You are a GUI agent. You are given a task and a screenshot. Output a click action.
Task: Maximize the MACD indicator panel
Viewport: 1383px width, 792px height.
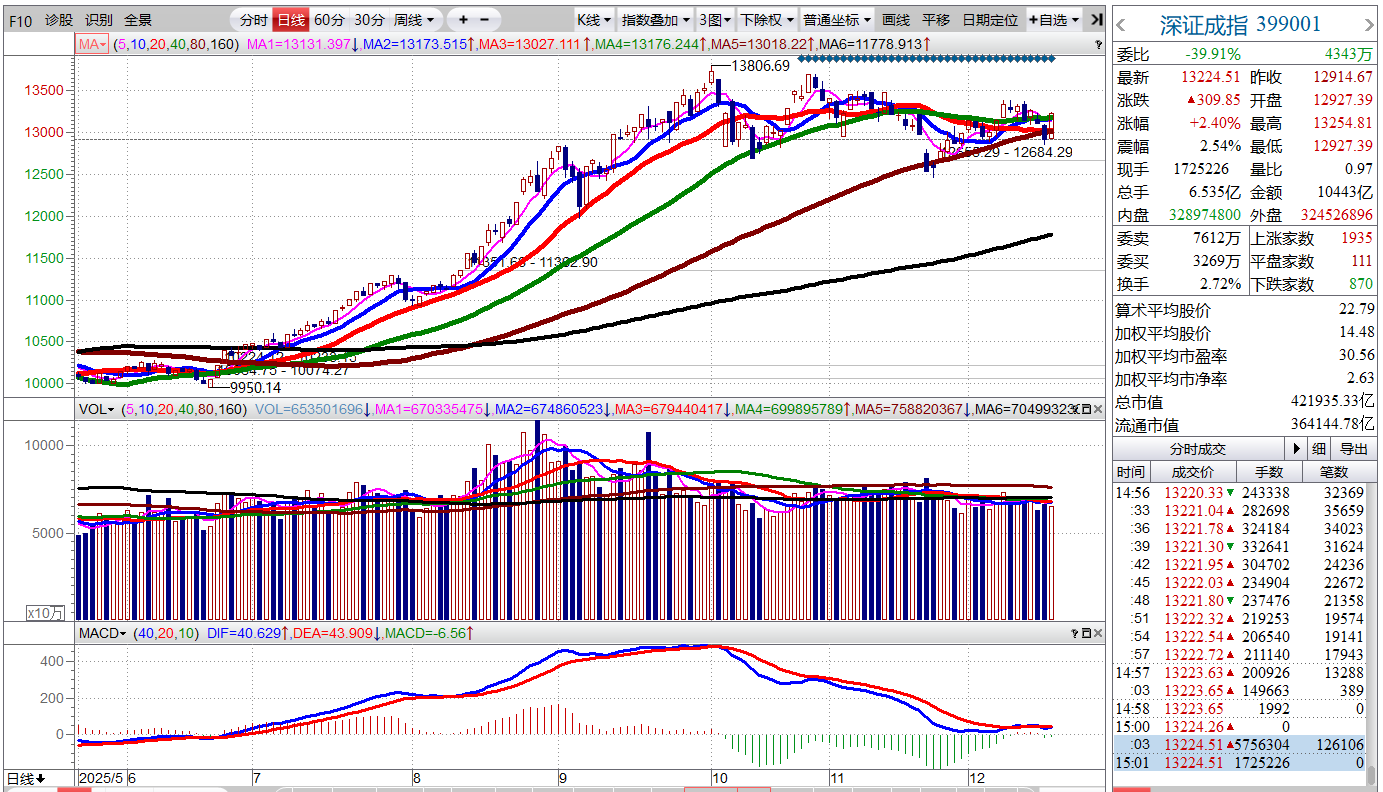pyautogui.click(x=1085, y=634)
